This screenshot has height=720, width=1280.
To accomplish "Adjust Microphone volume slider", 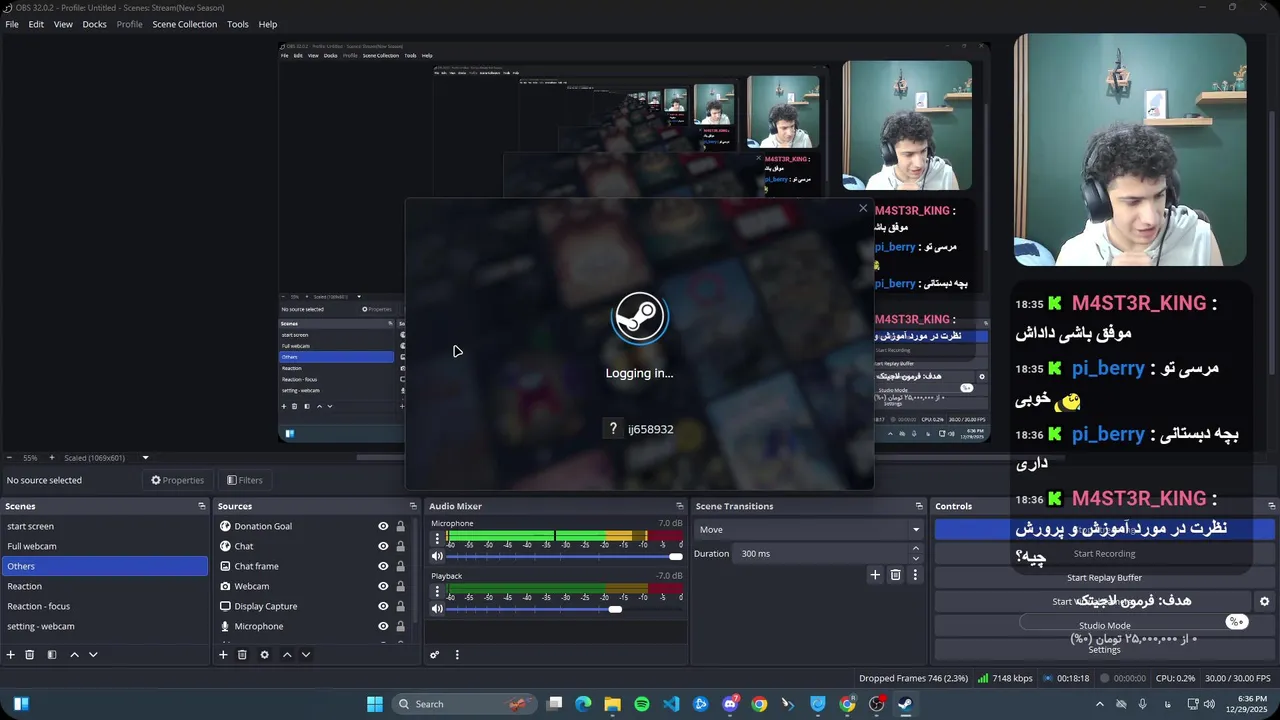I will (x=565, y=556).
